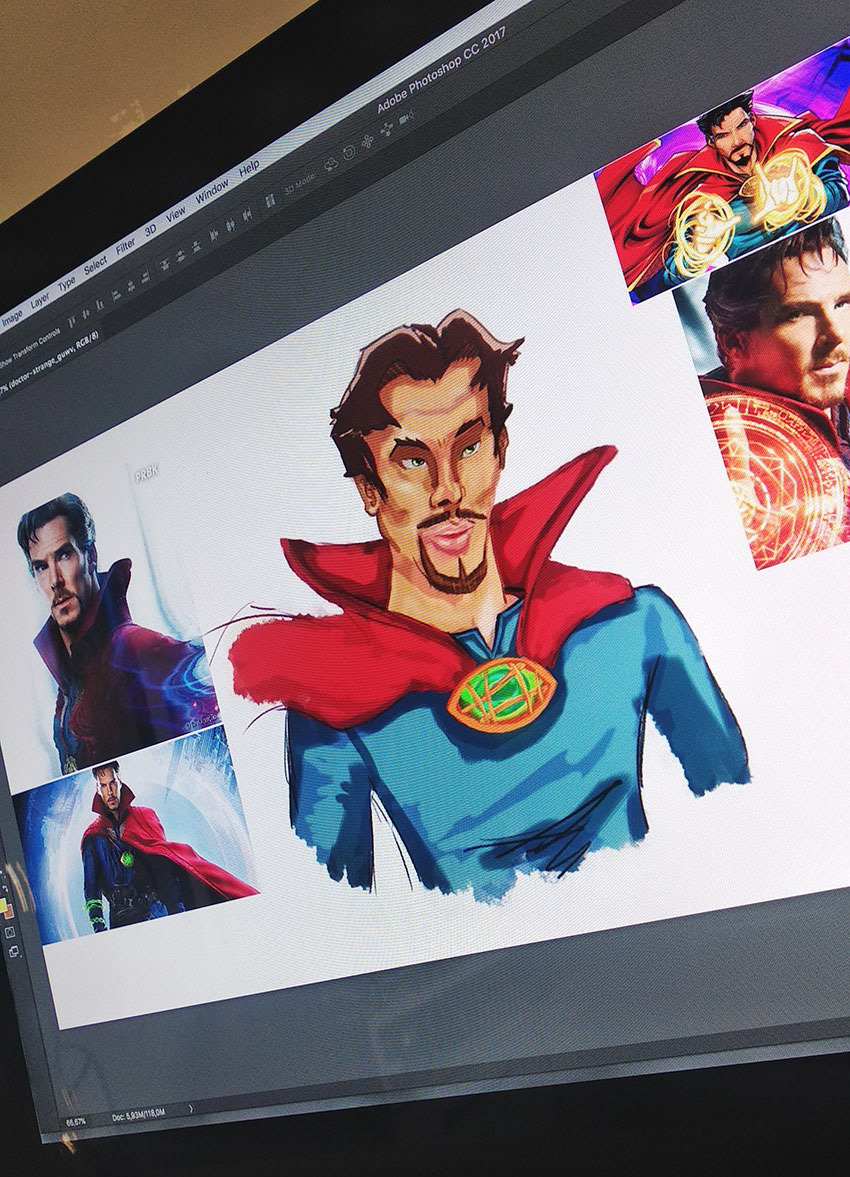Open the 3D menu

coord(150,230)
